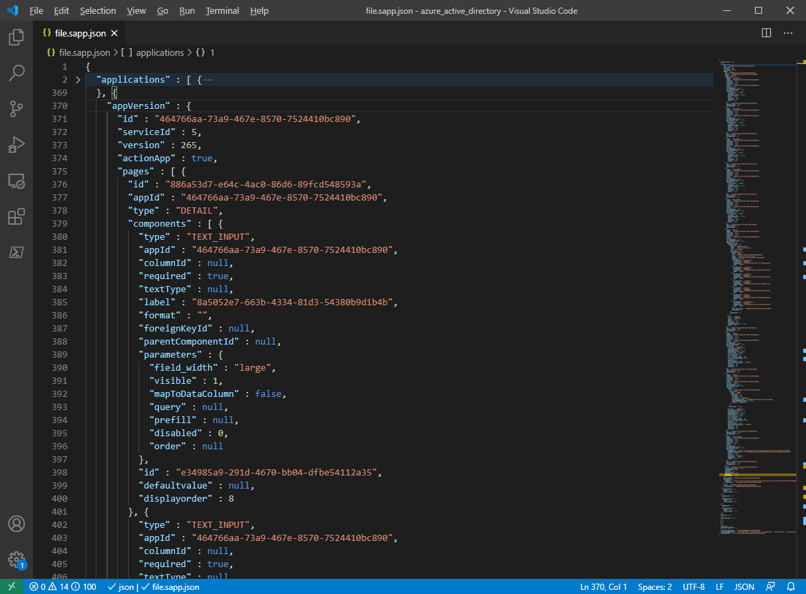Open the editor More Actions ellipsis
The width and height of the screenshot is (806, 594).
coord(788,33)
